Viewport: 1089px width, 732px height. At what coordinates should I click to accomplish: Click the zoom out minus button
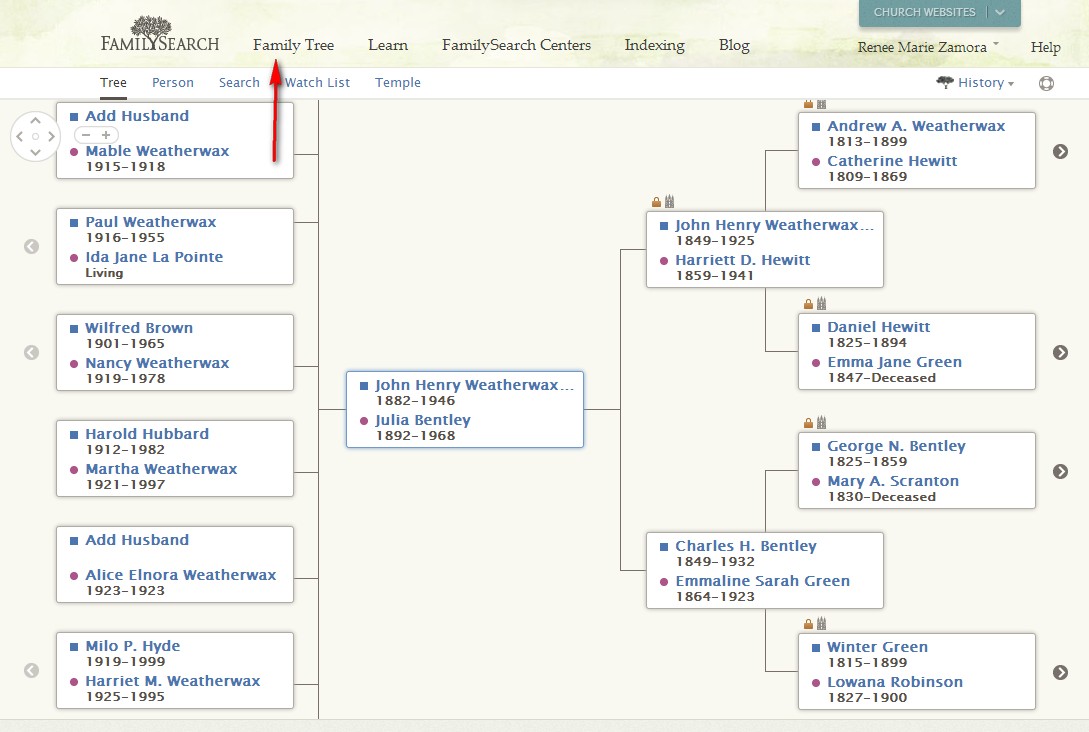[x=86, y=135]
